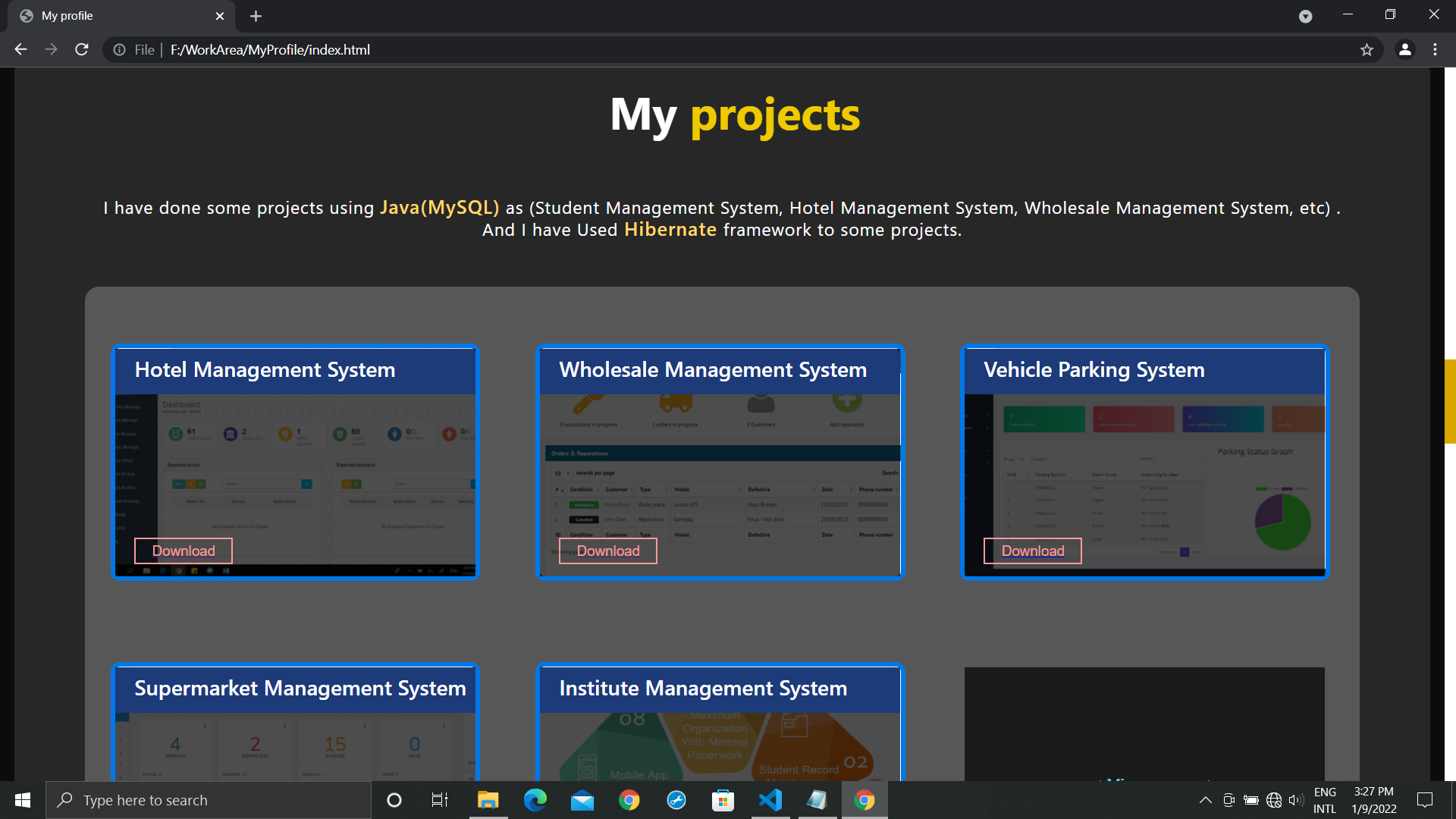Open a new browser tab

pos(256,16)
